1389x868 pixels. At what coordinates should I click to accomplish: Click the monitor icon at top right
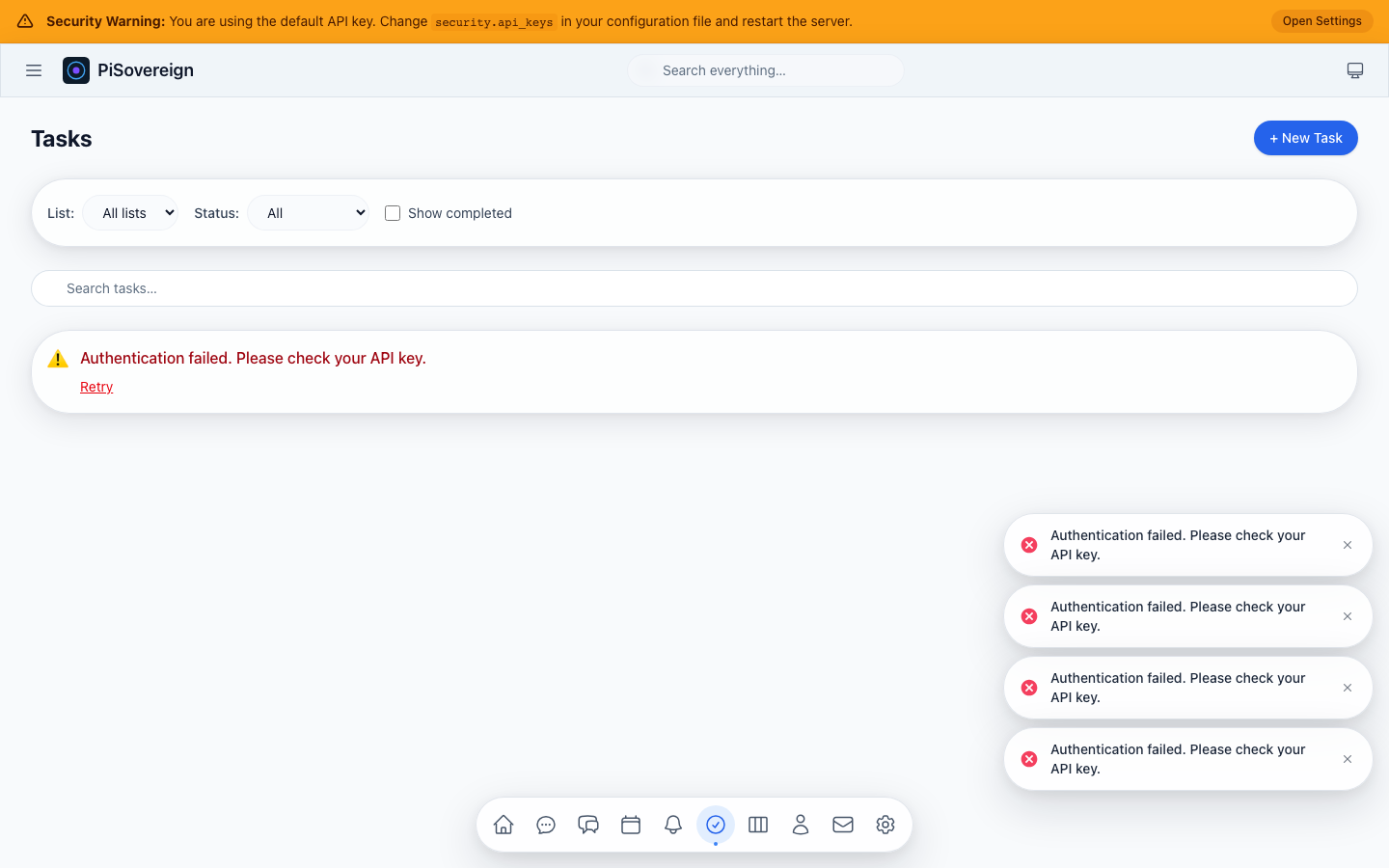click(x=1355, y=69)
